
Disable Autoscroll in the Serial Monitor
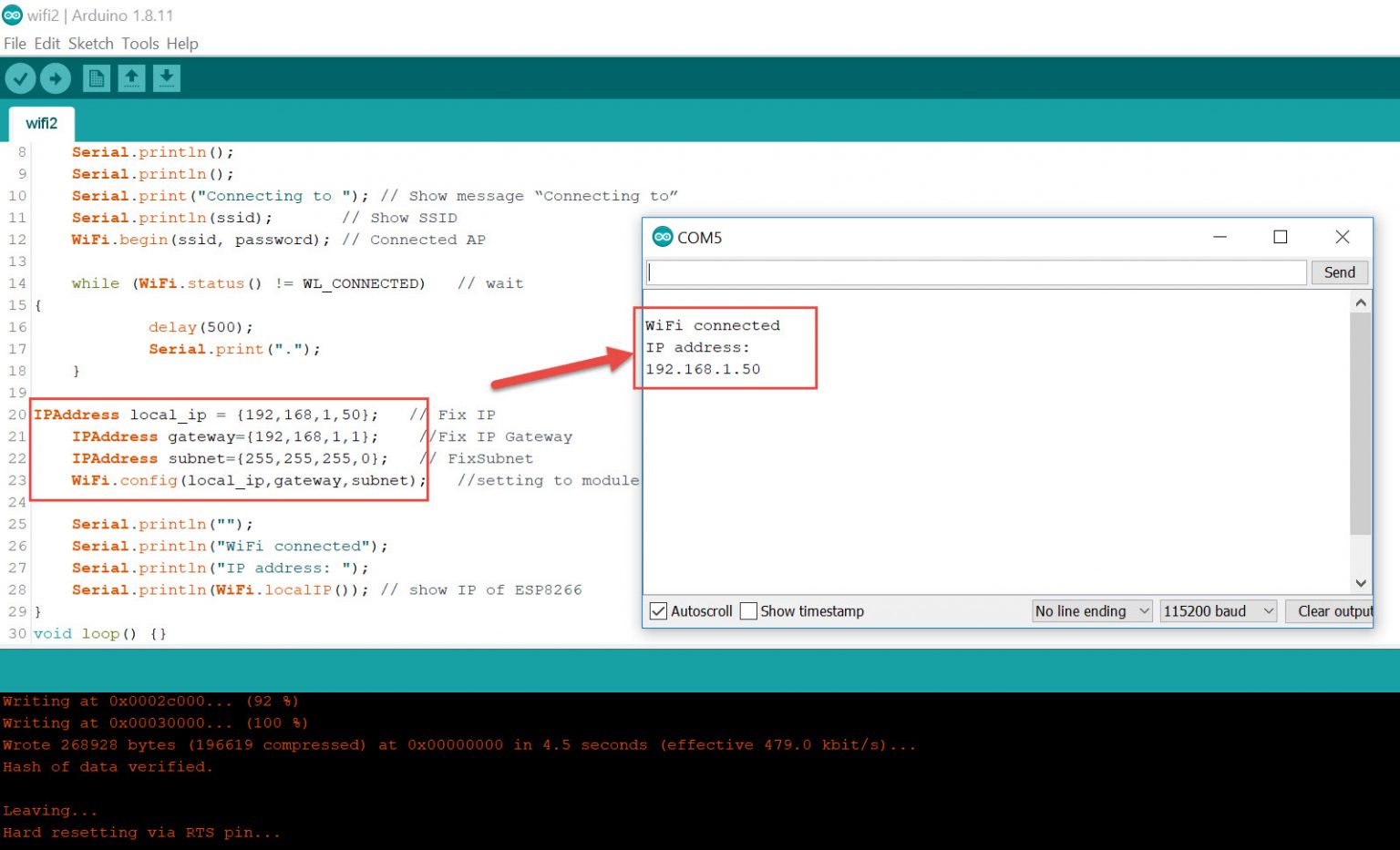658,610
